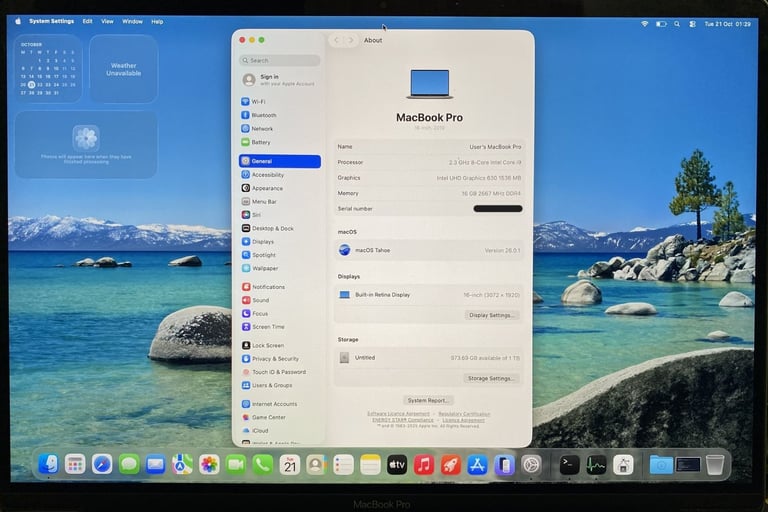Open Music from the Dock
Image resolution: width=768 pixels, height=512 pixels.
424,464
